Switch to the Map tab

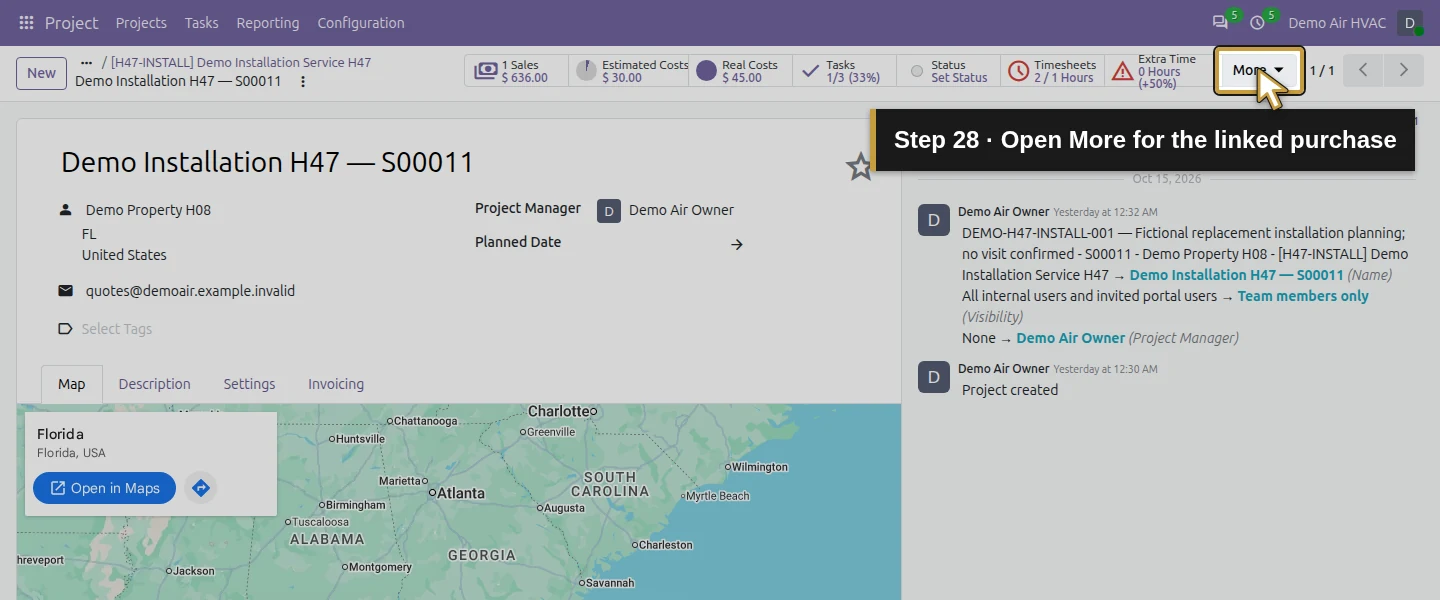point(72,384)
